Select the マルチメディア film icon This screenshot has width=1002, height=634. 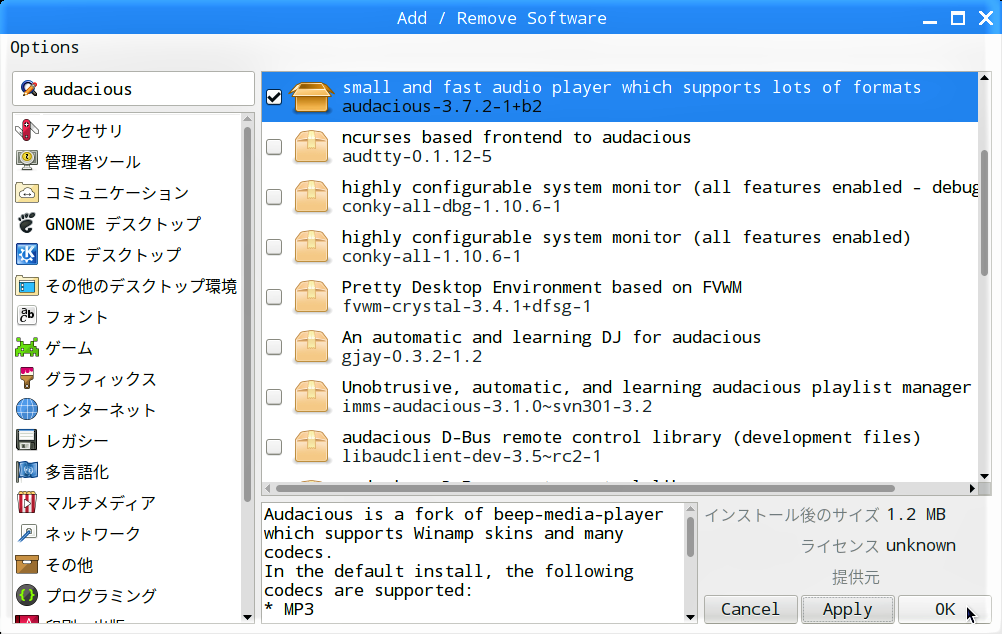[27, 502]
